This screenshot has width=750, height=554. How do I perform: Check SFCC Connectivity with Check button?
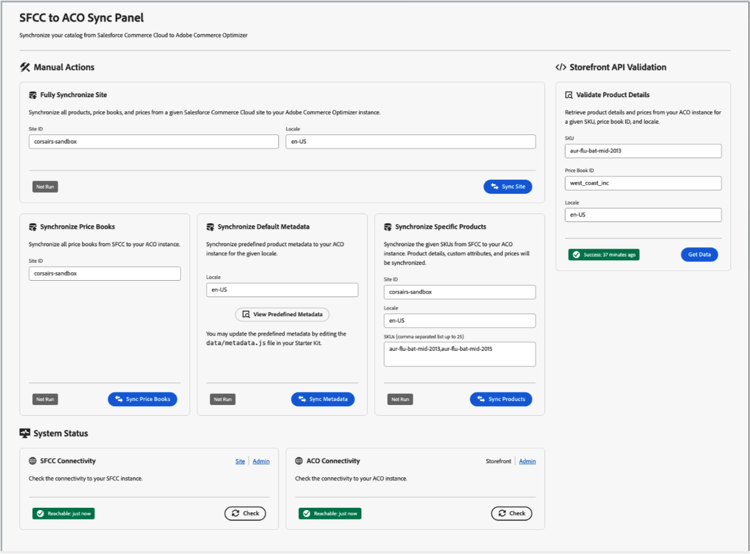245,513
